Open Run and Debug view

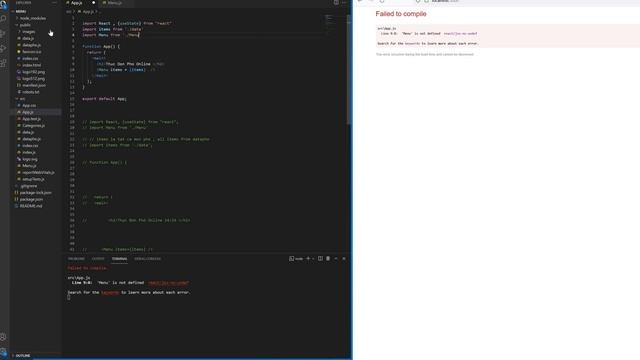coord(4,49)
